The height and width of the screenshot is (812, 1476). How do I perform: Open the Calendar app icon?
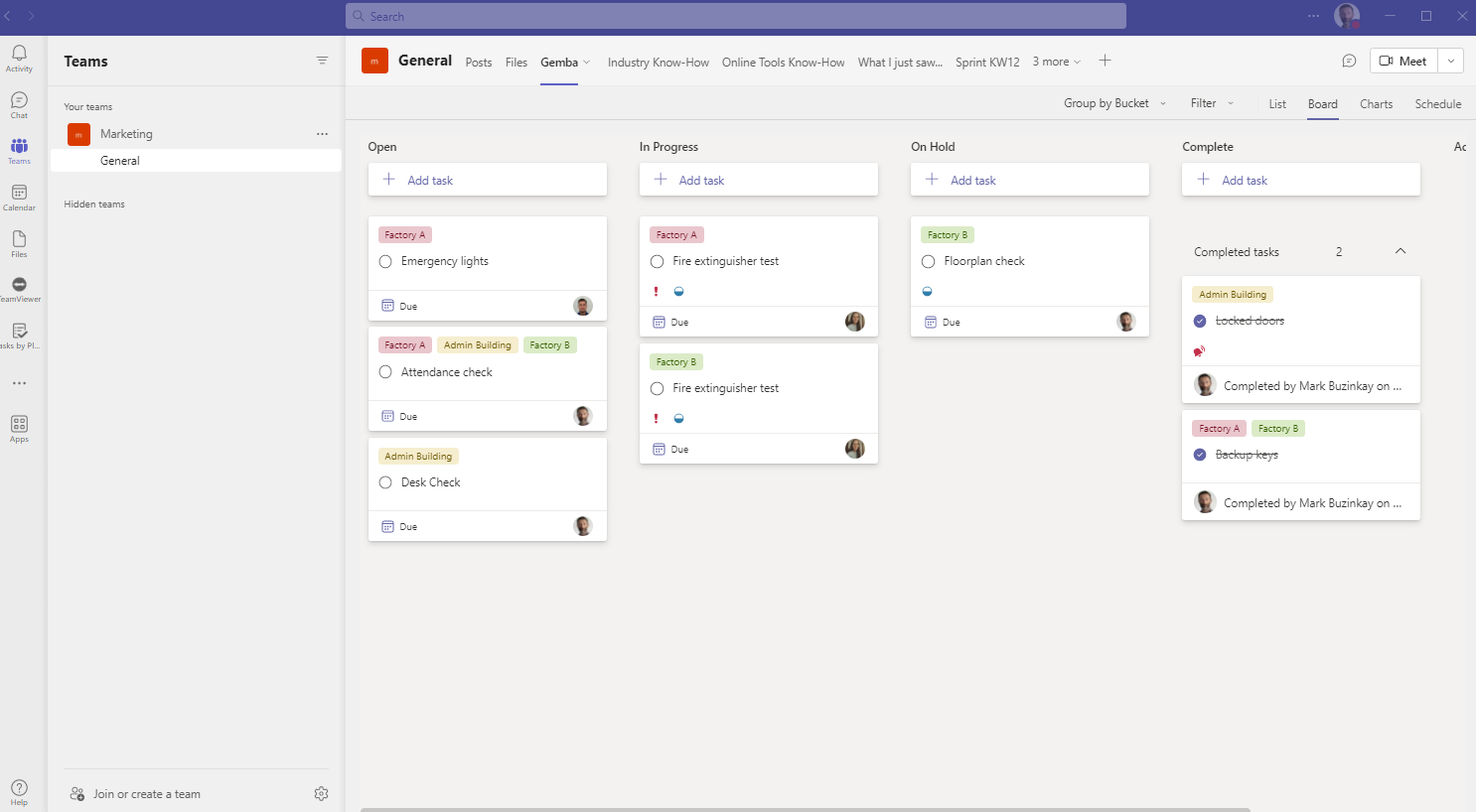pyautogui.click(x=19, y=198)
